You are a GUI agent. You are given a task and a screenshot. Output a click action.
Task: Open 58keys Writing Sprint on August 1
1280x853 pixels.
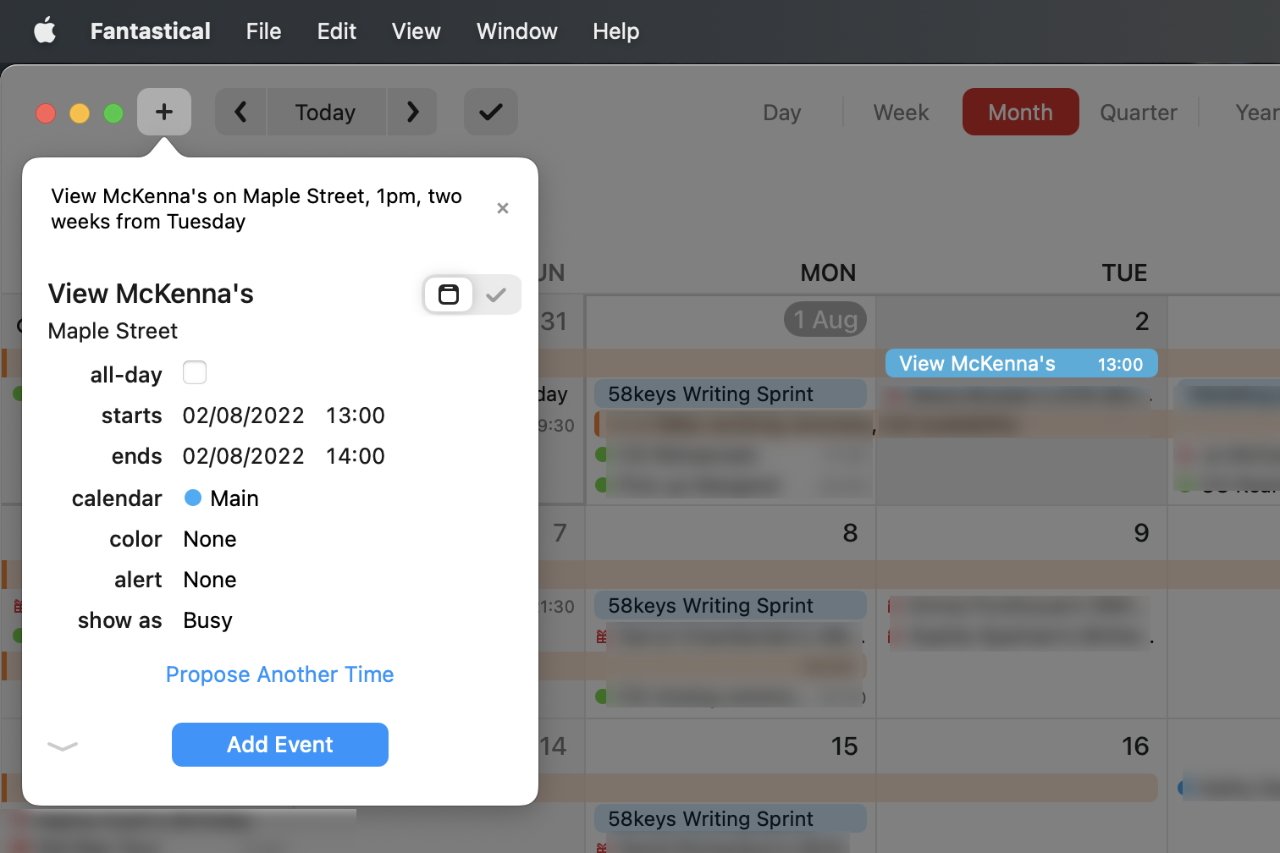[x=730, y=394]
